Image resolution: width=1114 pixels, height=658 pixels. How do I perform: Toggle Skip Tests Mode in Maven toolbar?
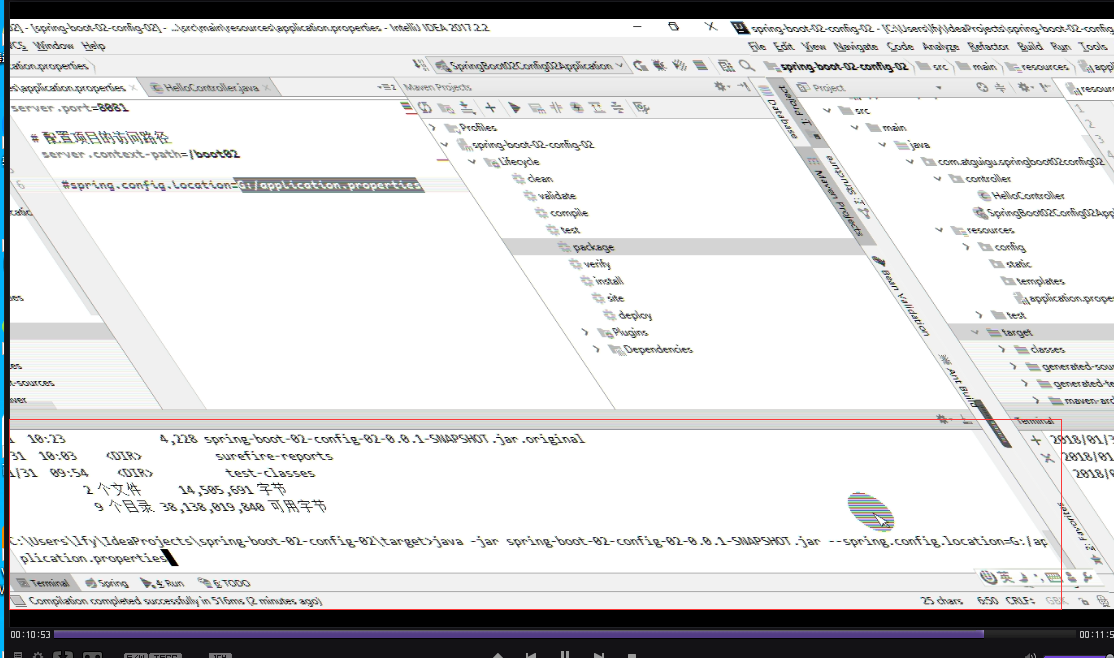577,108
